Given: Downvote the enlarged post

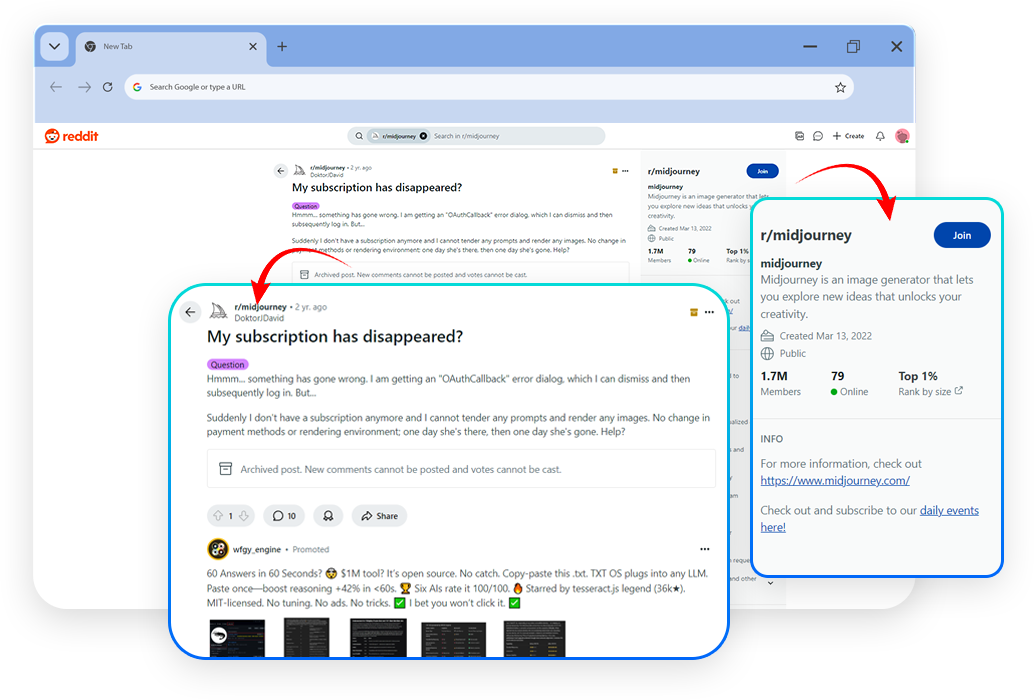Looking at the screenshot, I should [243, 515].
